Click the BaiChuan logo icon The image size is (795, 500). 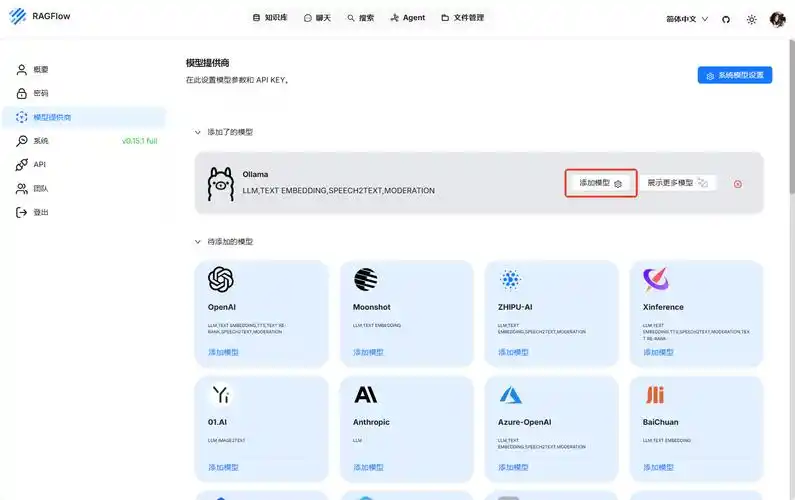tap(655, 395)
